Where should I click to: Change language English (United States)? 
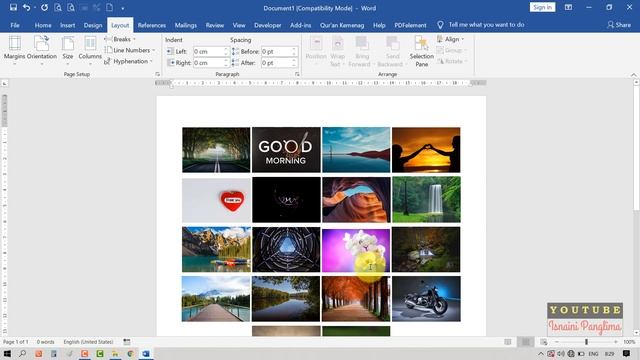click(x=88, y=342)
